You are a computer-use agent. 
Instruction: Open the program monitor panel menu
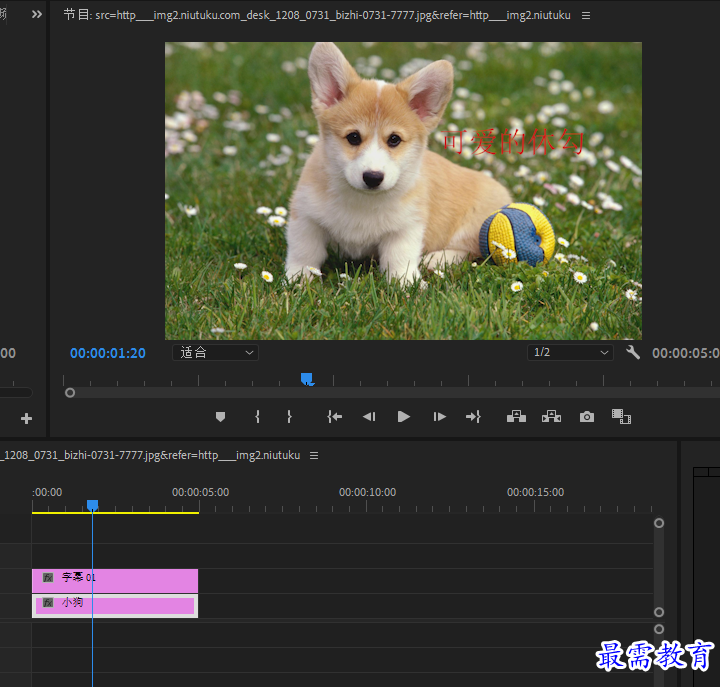tap(585, 16)
